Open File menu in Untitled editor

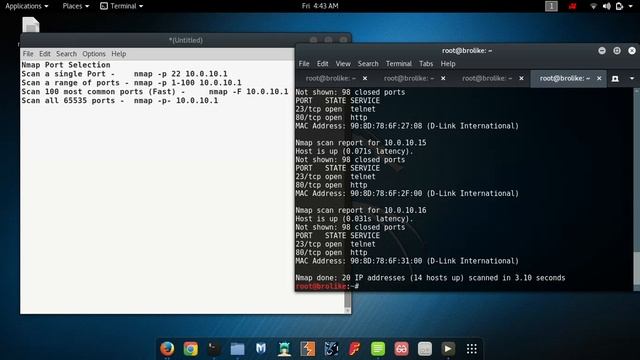point(28,54)
